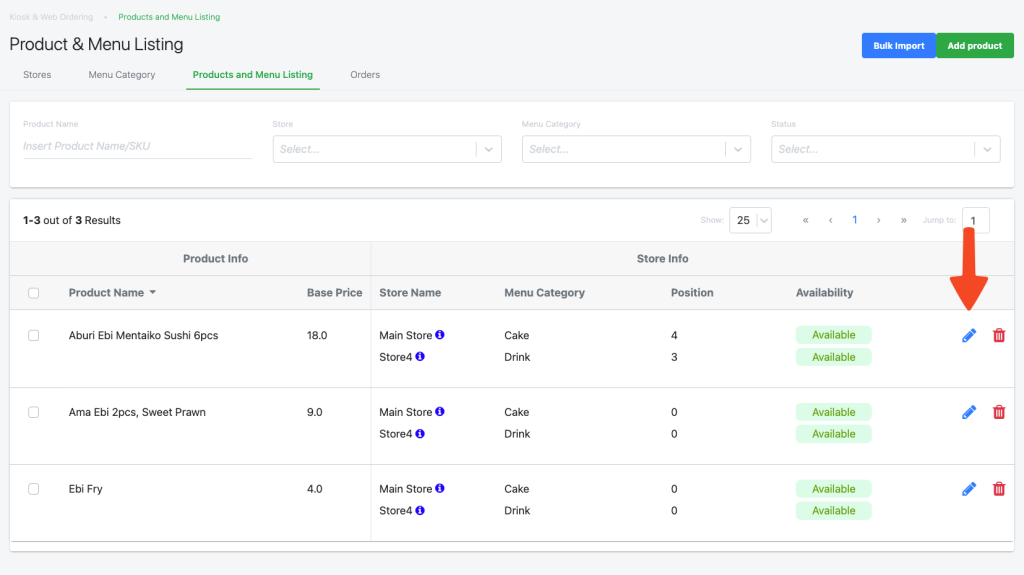Show Main Store info icon for Aburi Ebi

[x=440, y=335]
